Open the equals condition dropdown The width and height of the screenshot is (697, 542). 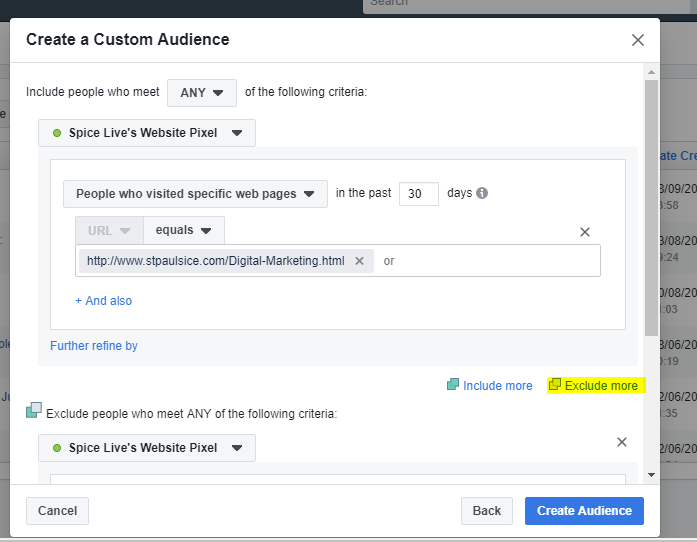pos(184,230)
